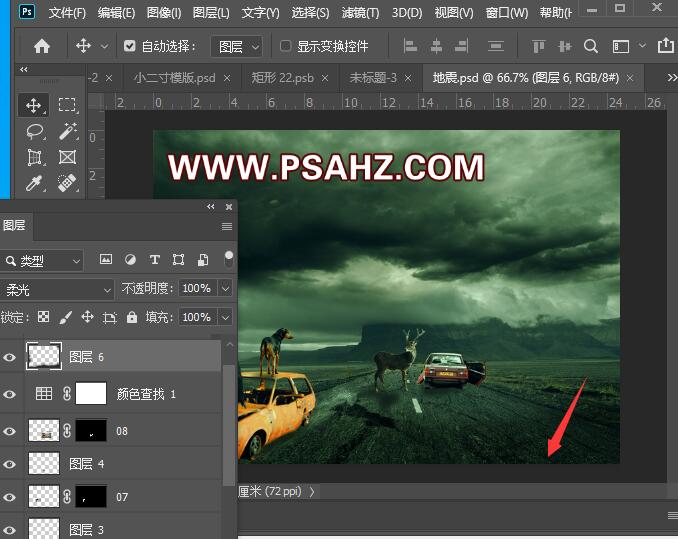678x539 pixels.
Task: Select the Move tool in toolbox
Action: click(33, 105)
